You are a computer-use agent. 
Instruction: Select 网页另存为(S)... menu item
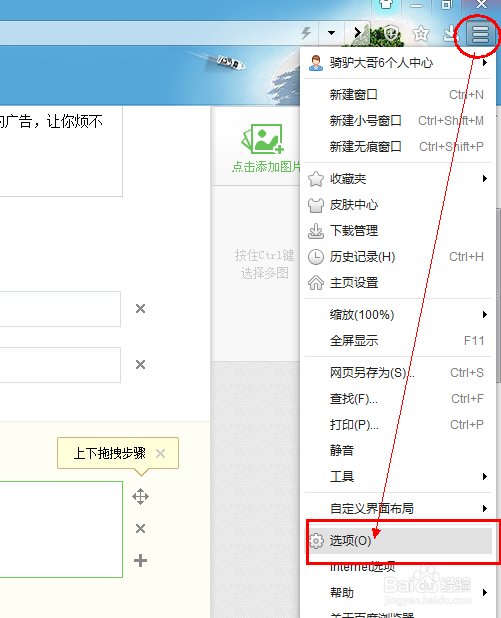point(398,372)
